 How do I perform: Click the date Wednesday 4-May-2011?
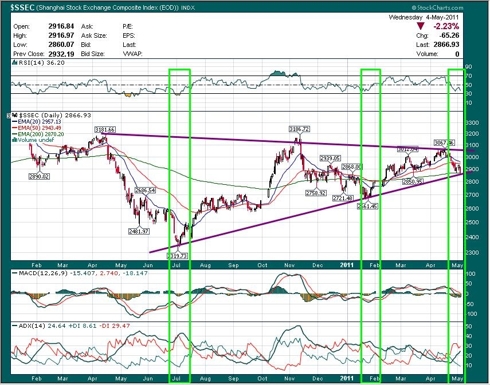click(423, 17)
